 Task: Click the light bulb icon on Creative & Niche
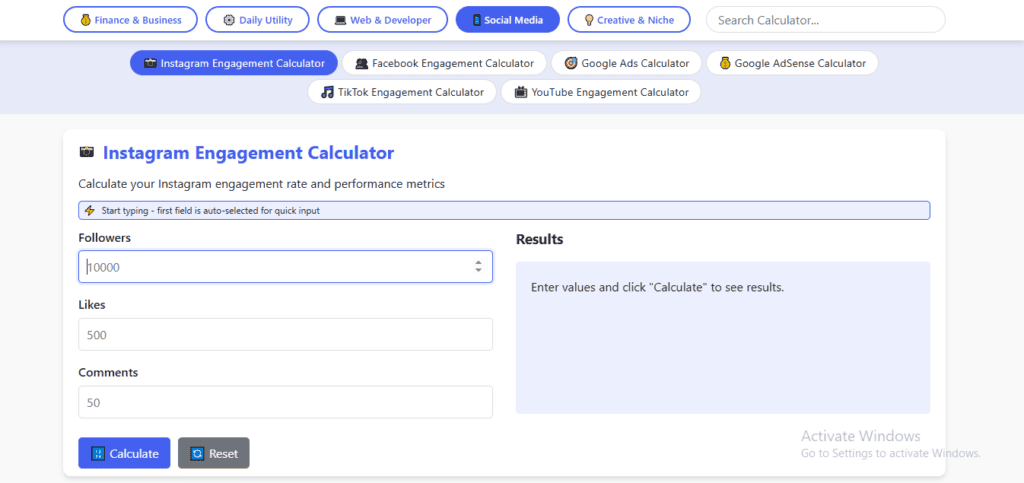[589, 20]
